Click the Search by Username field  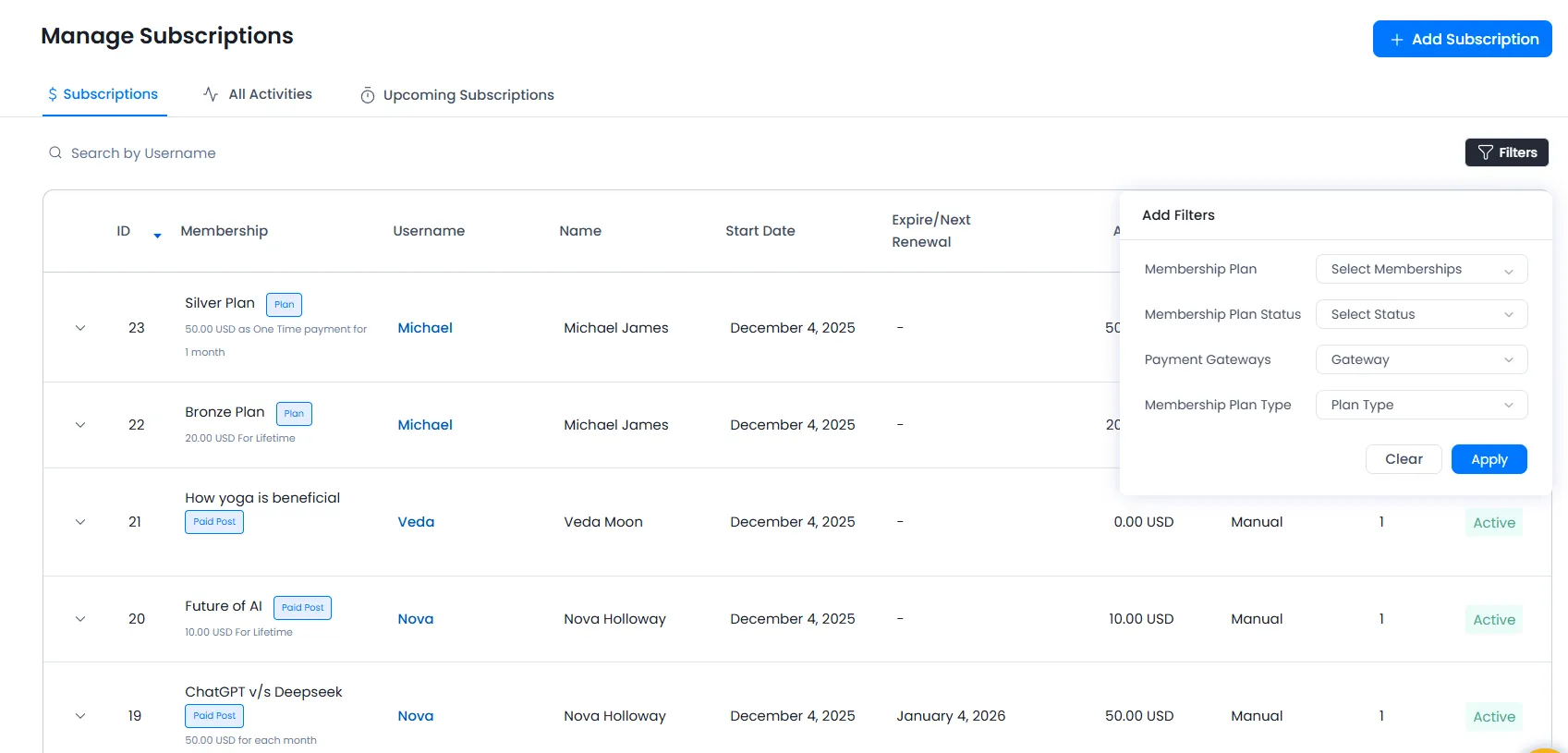(143, 153)
